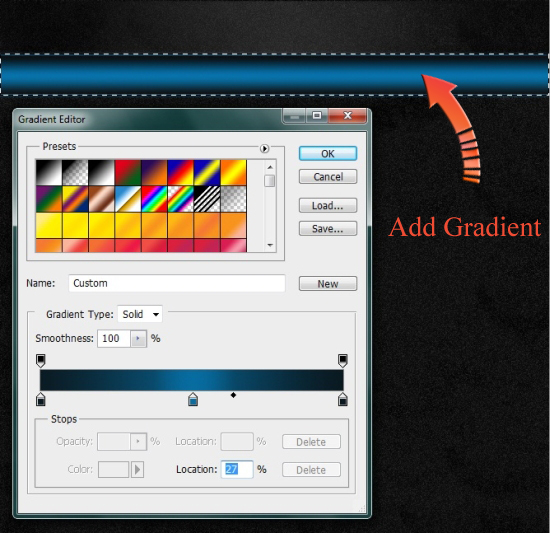Viewport: 550px width, 533px height.
Task: Select the transparent stripes preset
Action: 207,199
